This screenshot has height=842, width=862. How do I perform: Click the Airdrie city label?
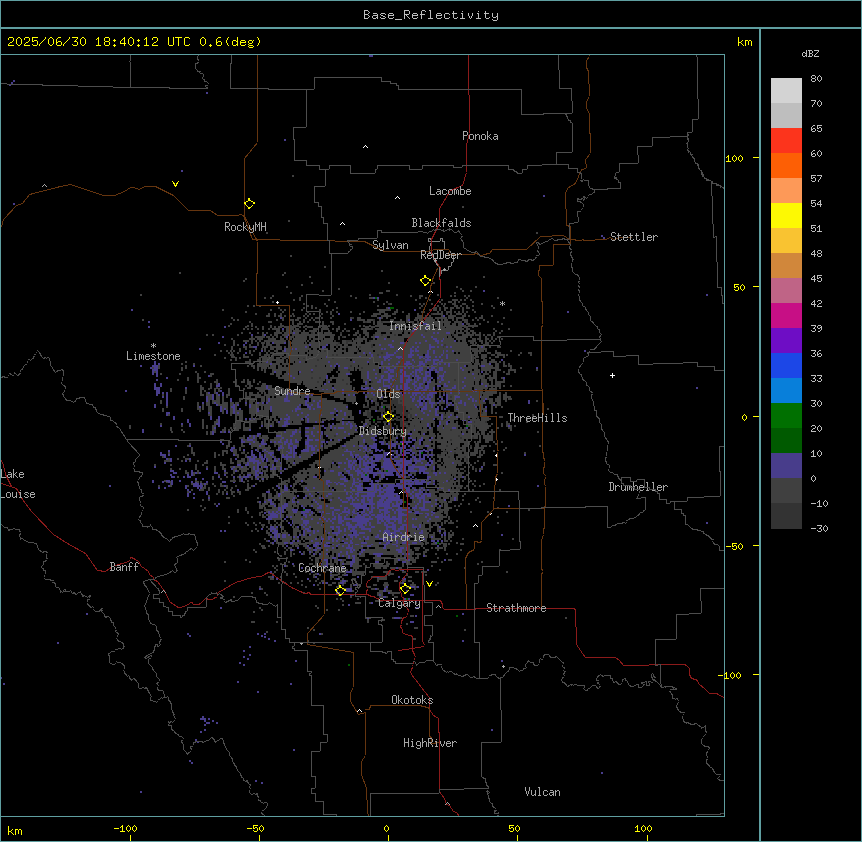404,537
